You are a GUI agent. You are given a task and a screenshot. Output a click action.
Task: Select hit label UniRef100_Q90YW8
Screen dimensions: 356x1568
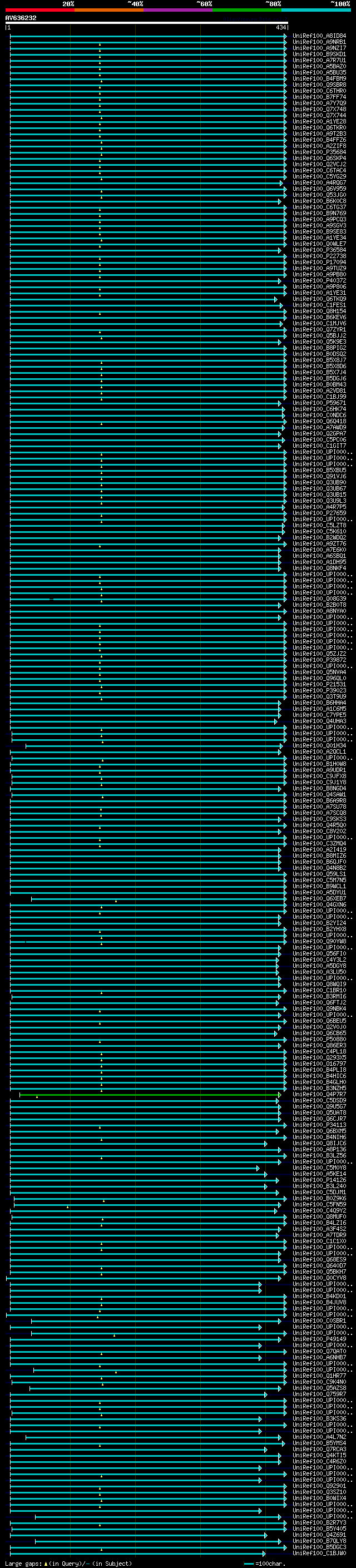[319, 942]
